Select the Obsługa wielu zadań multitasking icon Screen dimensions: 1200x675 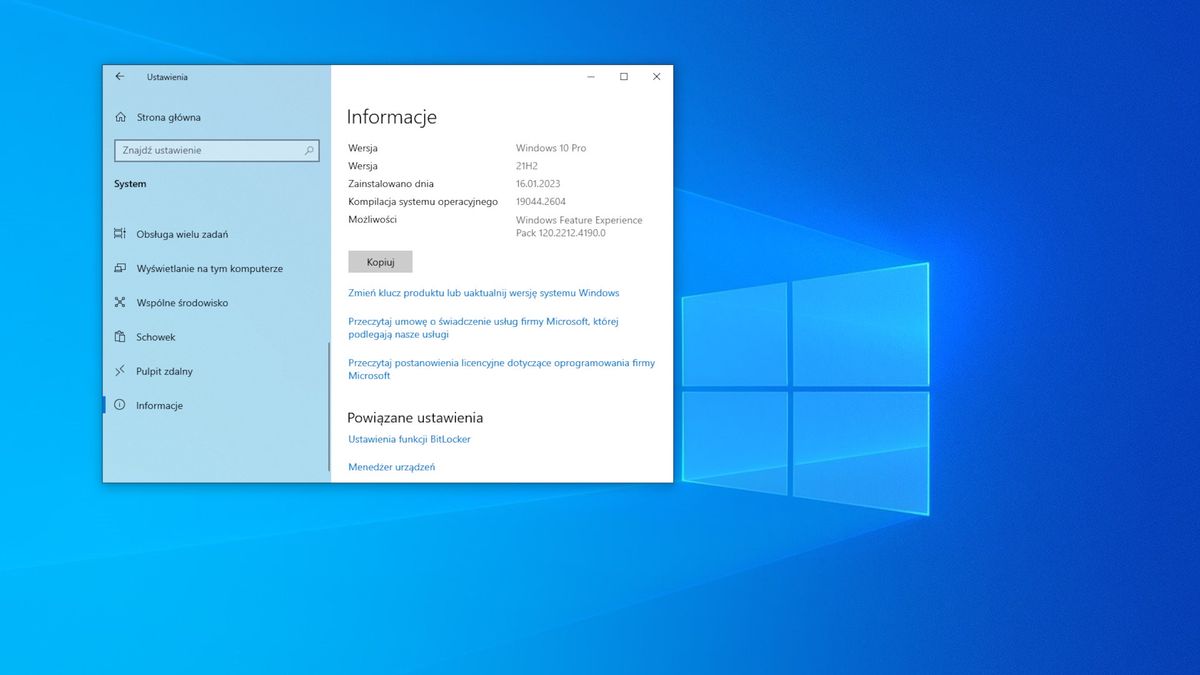(121, 234)
